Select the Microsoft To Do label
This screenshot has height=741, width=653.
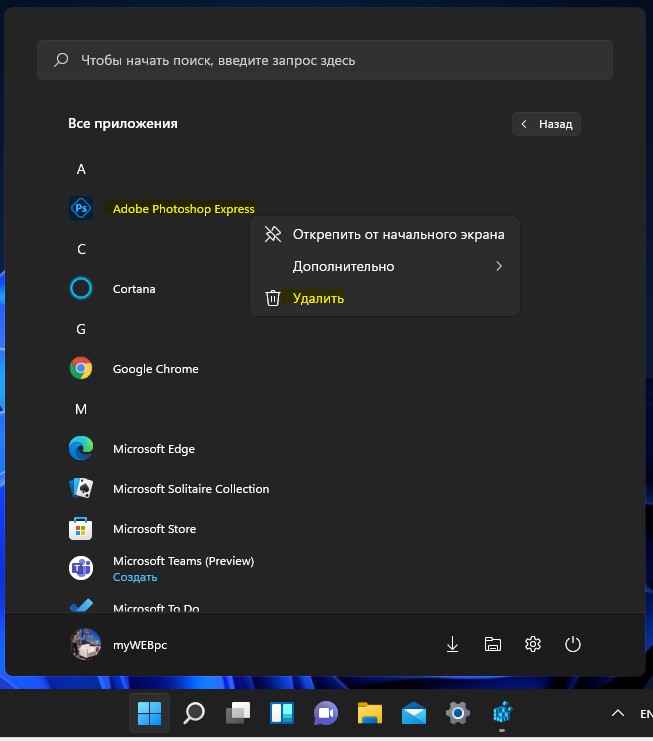click(x=156, y=607)
